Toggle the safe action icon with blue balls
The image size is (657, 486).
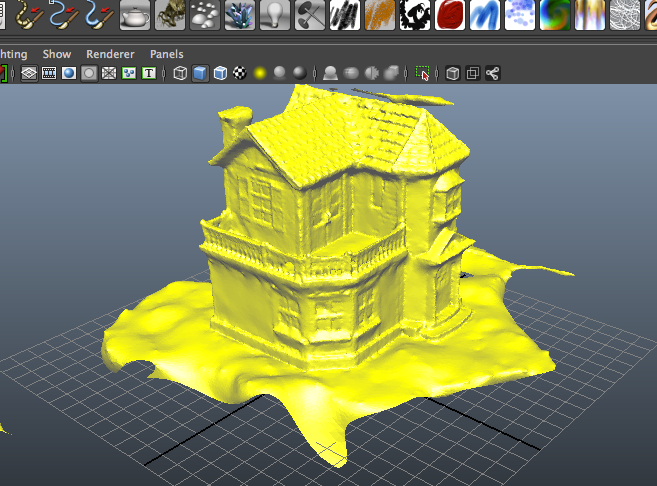(129, 73)
